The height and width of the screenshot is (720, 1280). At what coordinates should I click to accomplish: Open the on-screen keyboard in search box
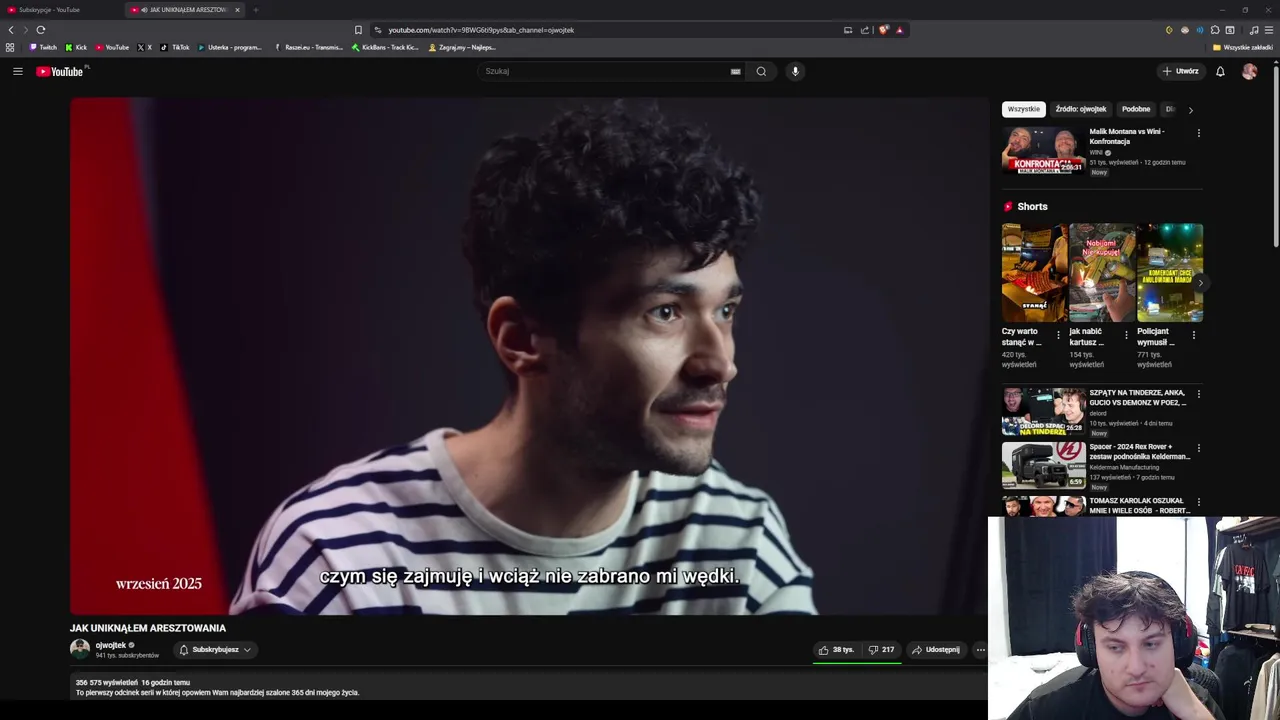[735, 71]
